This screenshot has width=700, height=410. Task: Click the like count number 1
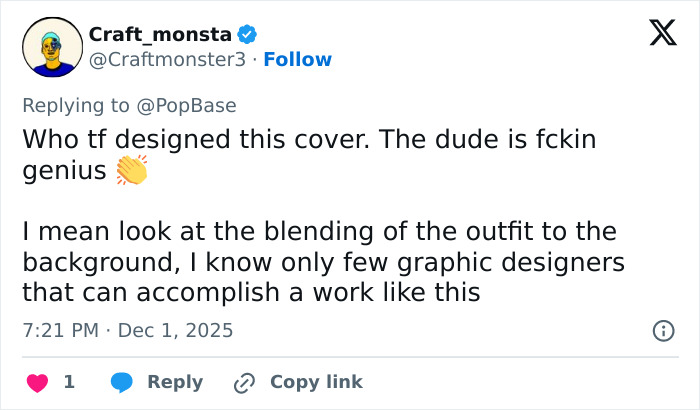point(69,382)
